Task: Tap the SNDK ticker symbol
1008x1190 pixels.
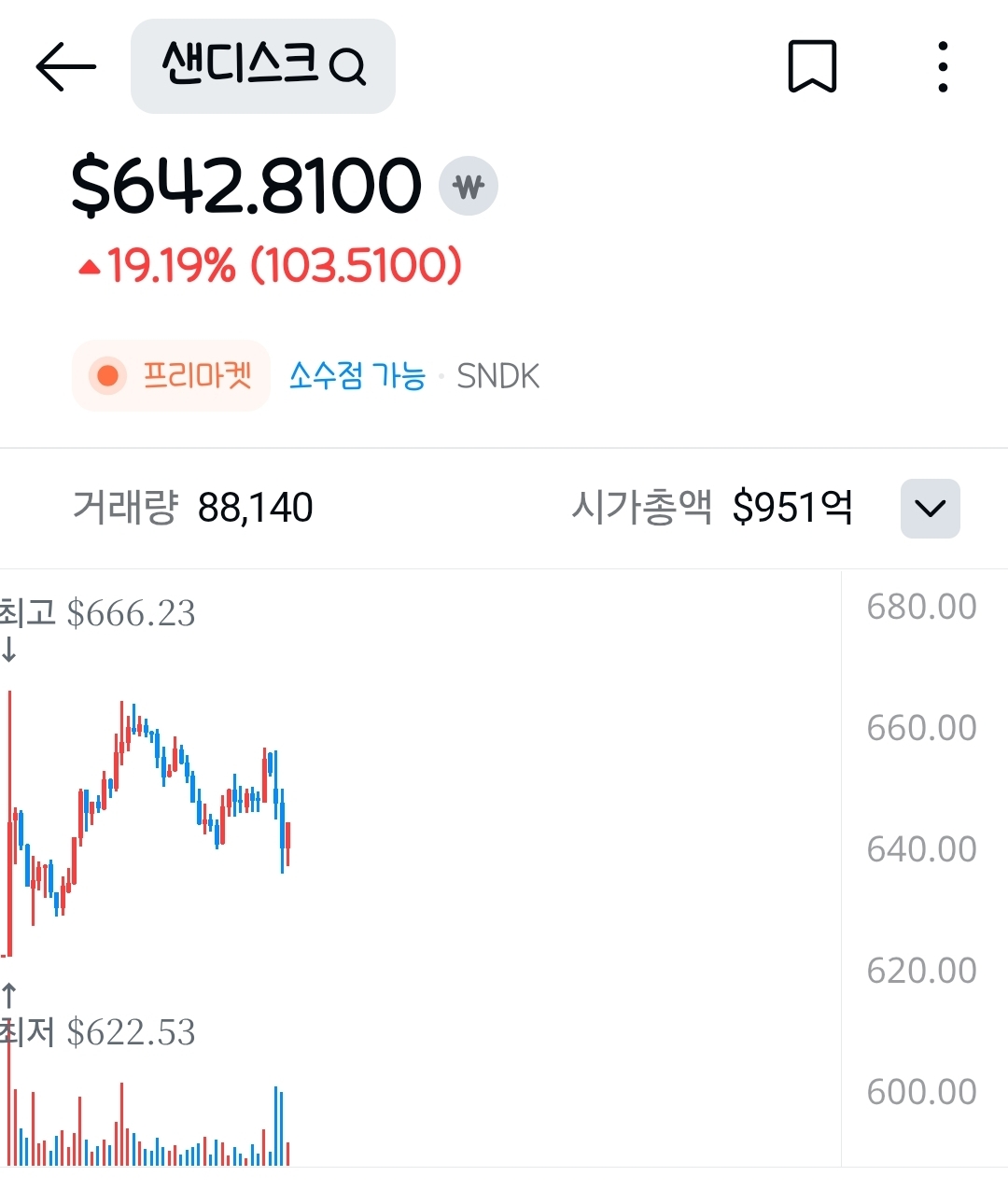Action: [x=497, y=376]
